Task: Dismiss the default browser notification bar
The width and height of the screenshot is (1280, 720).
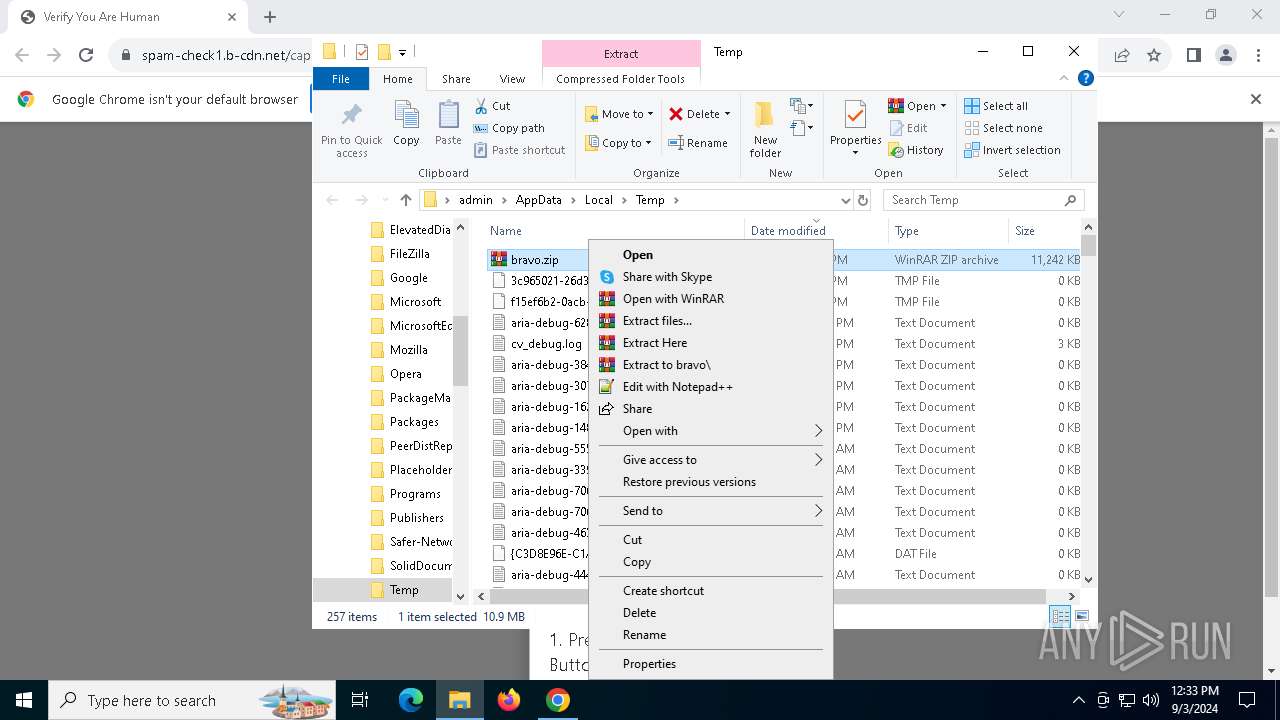Action: (1256, 99)
